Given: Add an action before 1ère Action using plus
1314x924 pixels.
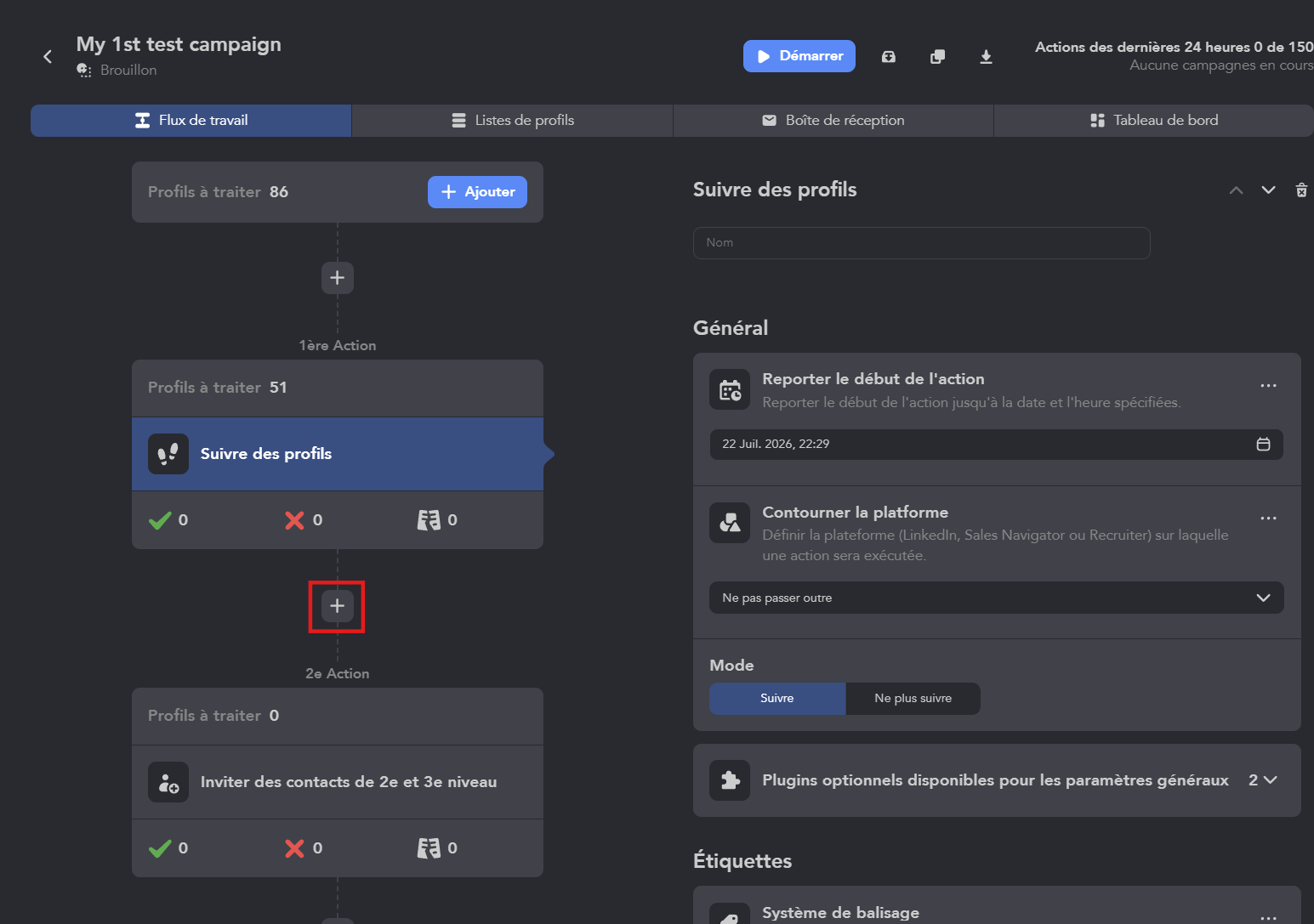Looking at the screenshot, I should (x=338, y=278).
